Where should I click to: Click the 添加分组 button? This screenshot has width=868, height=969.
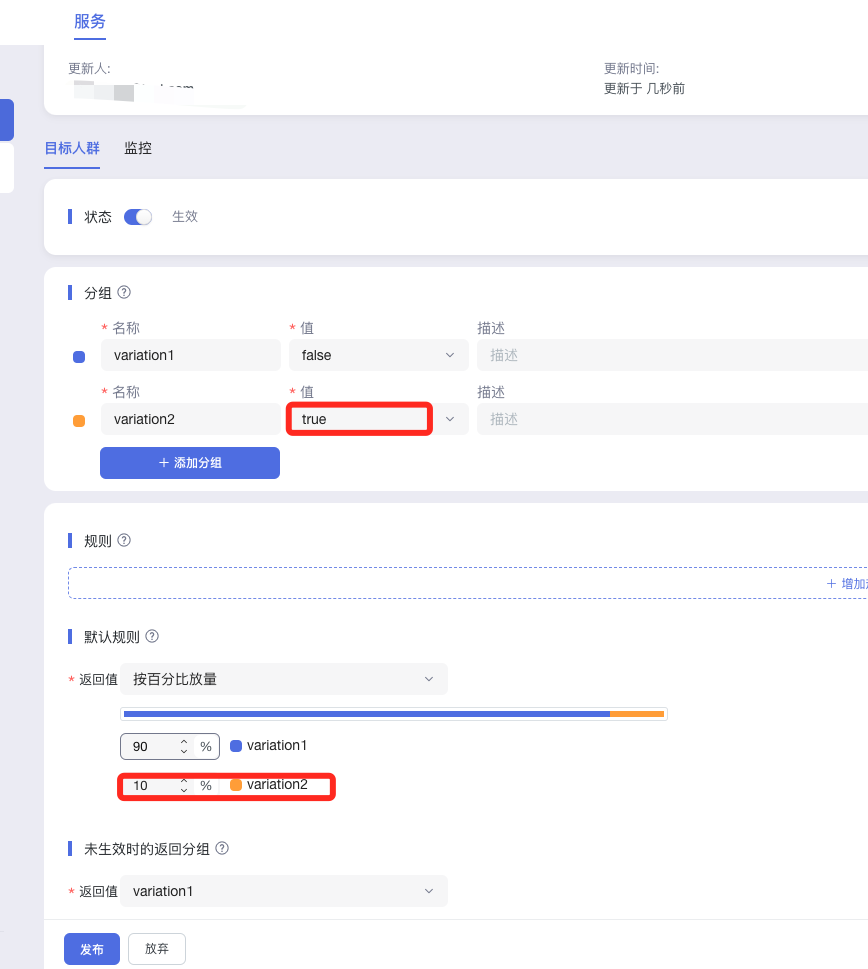[190, 463]
